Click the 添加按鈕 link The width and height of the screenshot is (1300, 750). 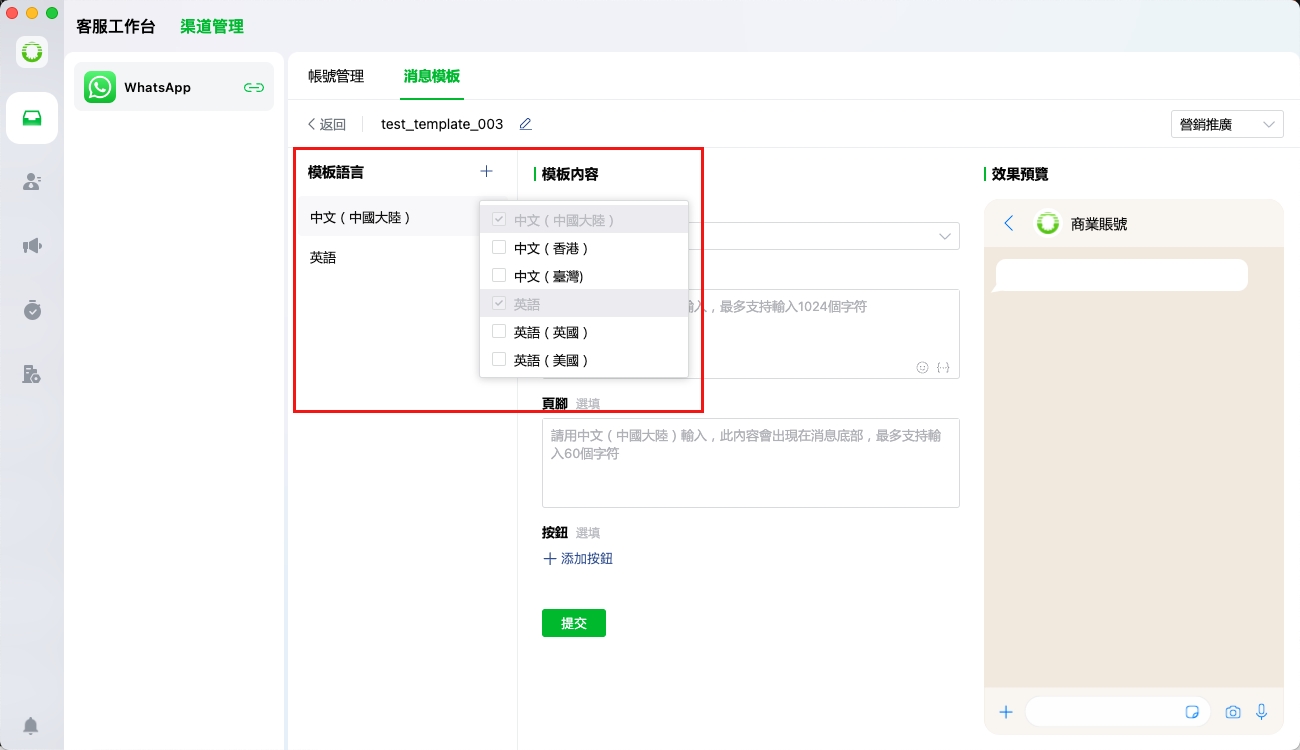click(x=578, y=559)
